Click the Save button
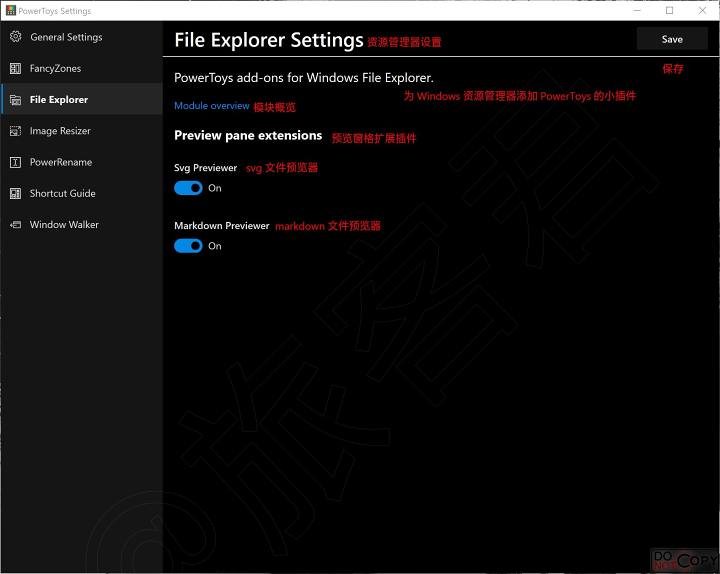 point(672,39)
